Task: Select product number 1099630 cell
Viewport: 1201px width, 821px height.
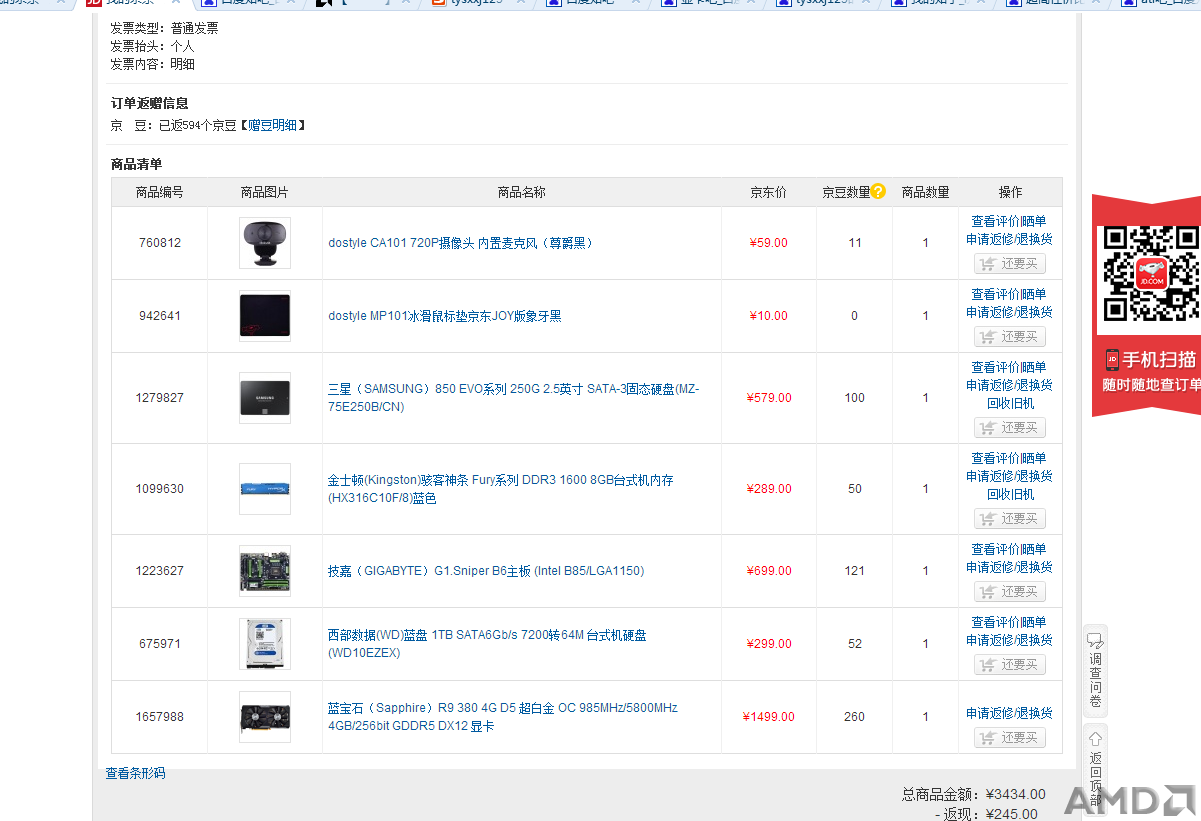Action: [160, 489]
